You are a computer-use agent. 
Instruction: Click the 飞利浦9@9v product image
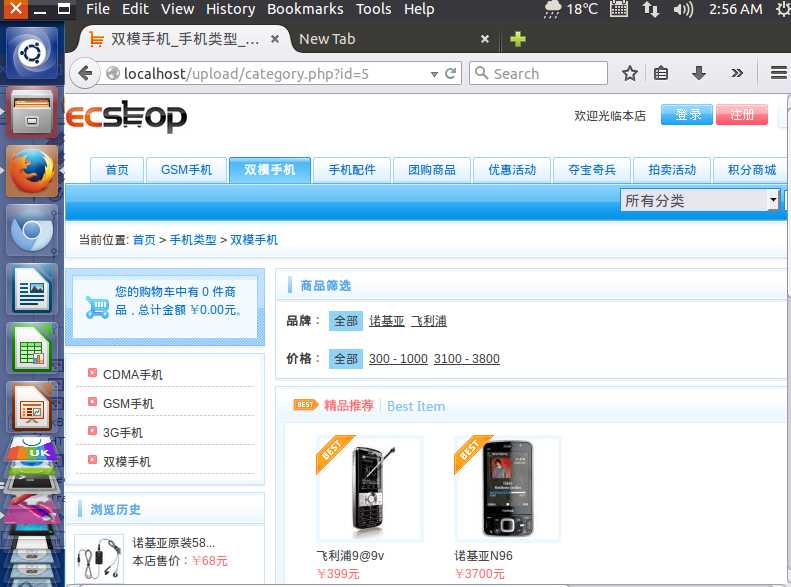click(x=370, y=489)
